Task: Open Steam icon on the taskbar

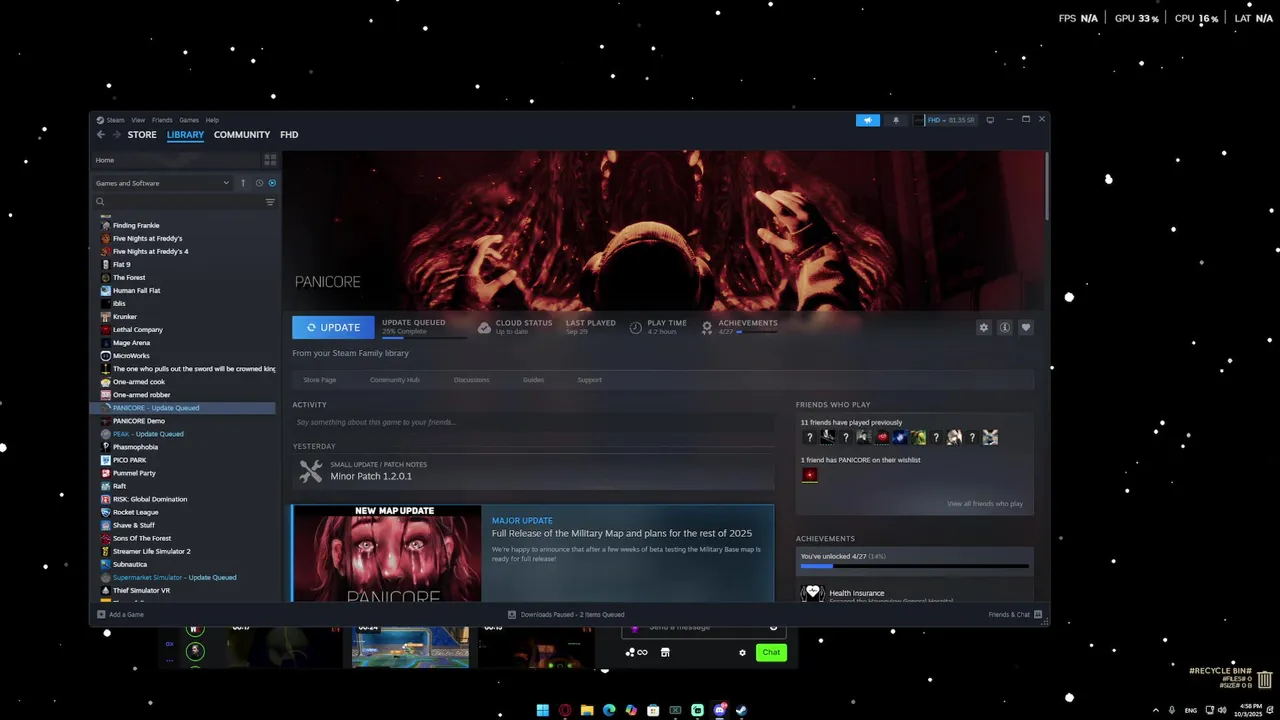Action: pos(741,710)
